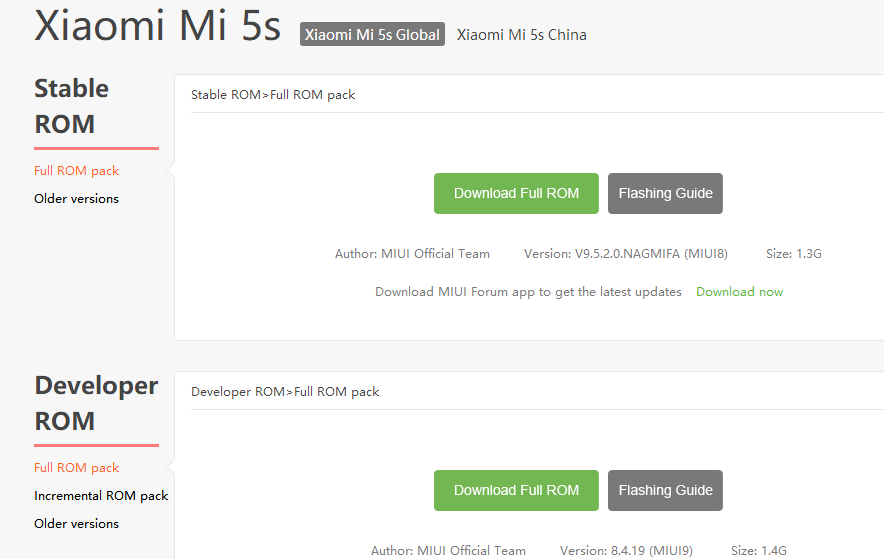Open Full ROM pack under Developer ROM
884x559 pixels.
point(77,468)
